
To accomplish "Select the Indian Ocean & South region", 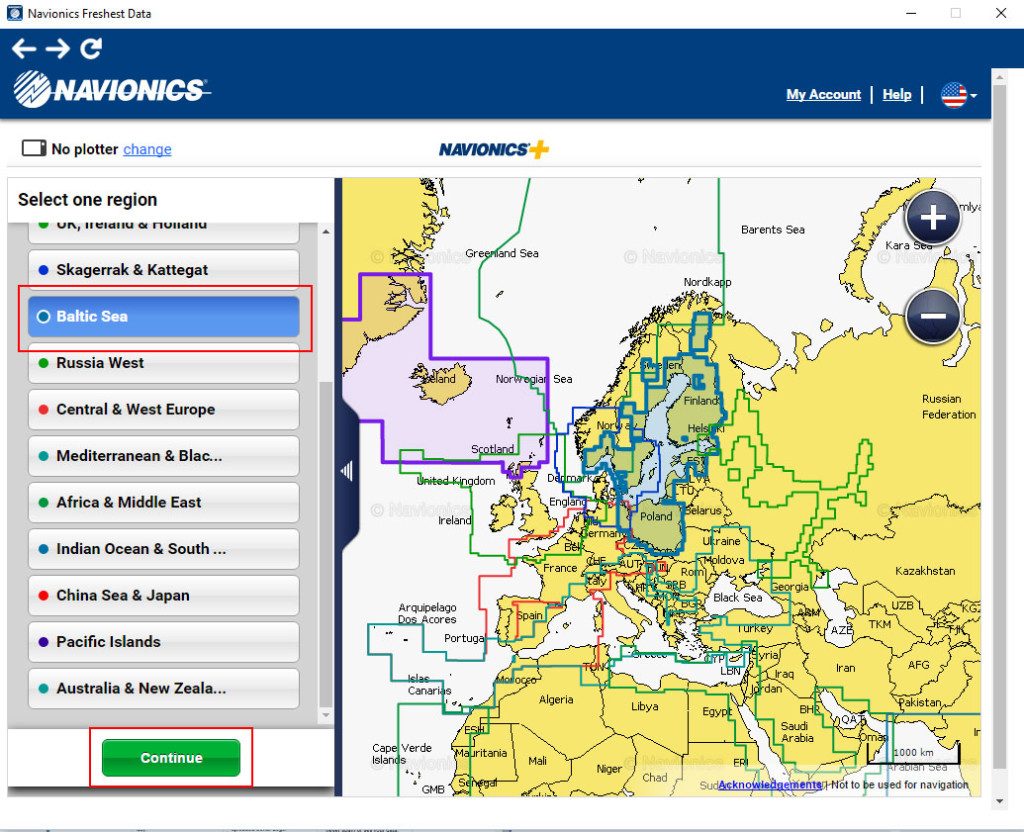I will point(164,549).
